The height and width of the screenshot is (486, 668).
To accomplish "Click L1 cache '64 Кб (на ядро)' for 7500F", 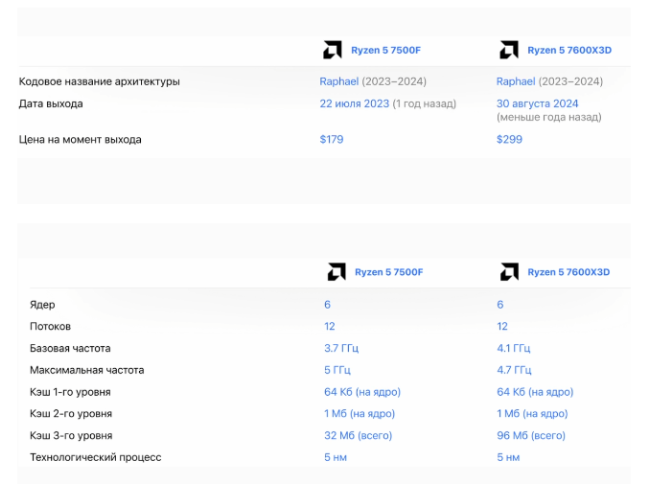I will (x=362, y=392).
